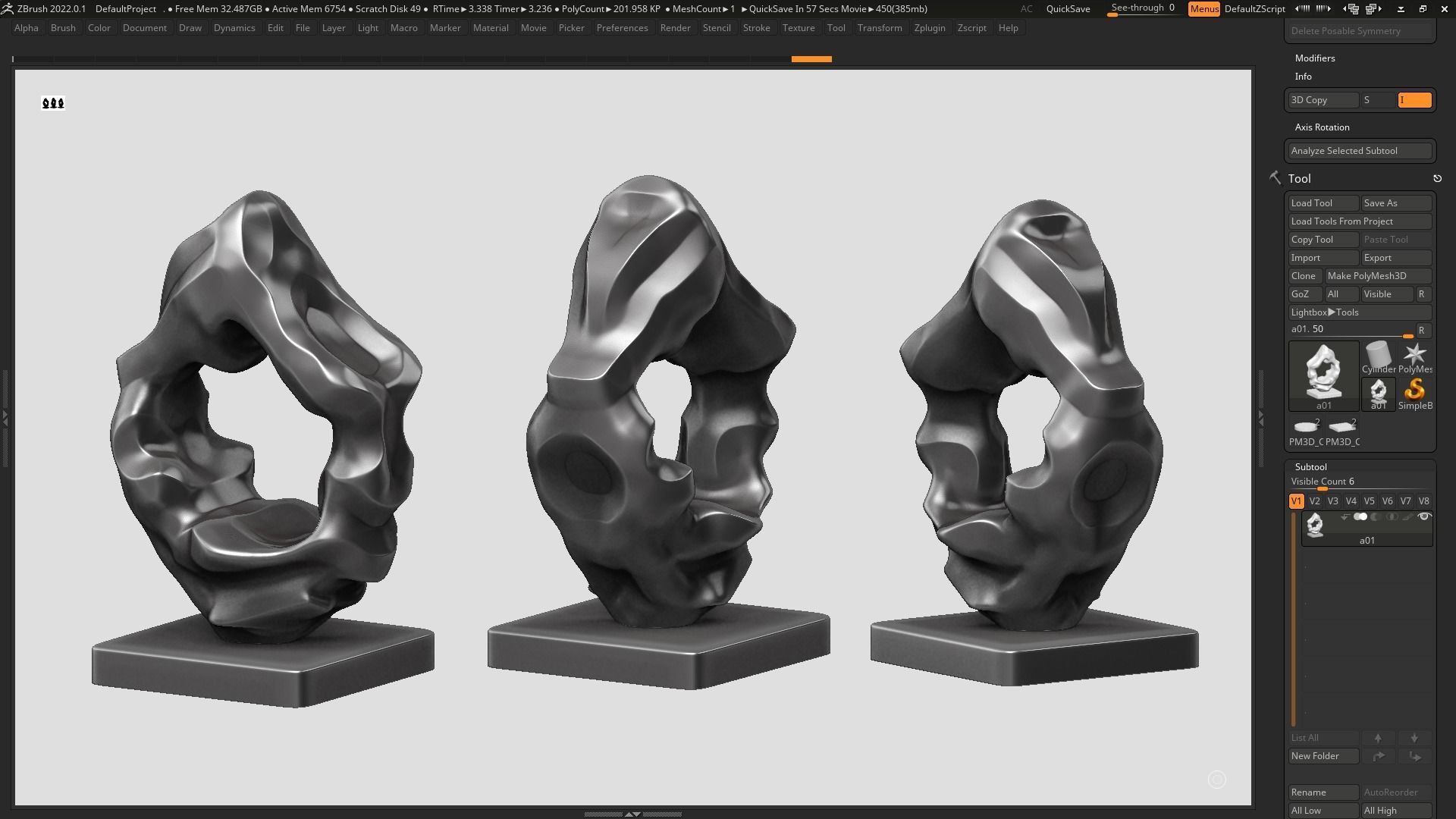Toggle the orange I button near 3D Copy

1415,100
